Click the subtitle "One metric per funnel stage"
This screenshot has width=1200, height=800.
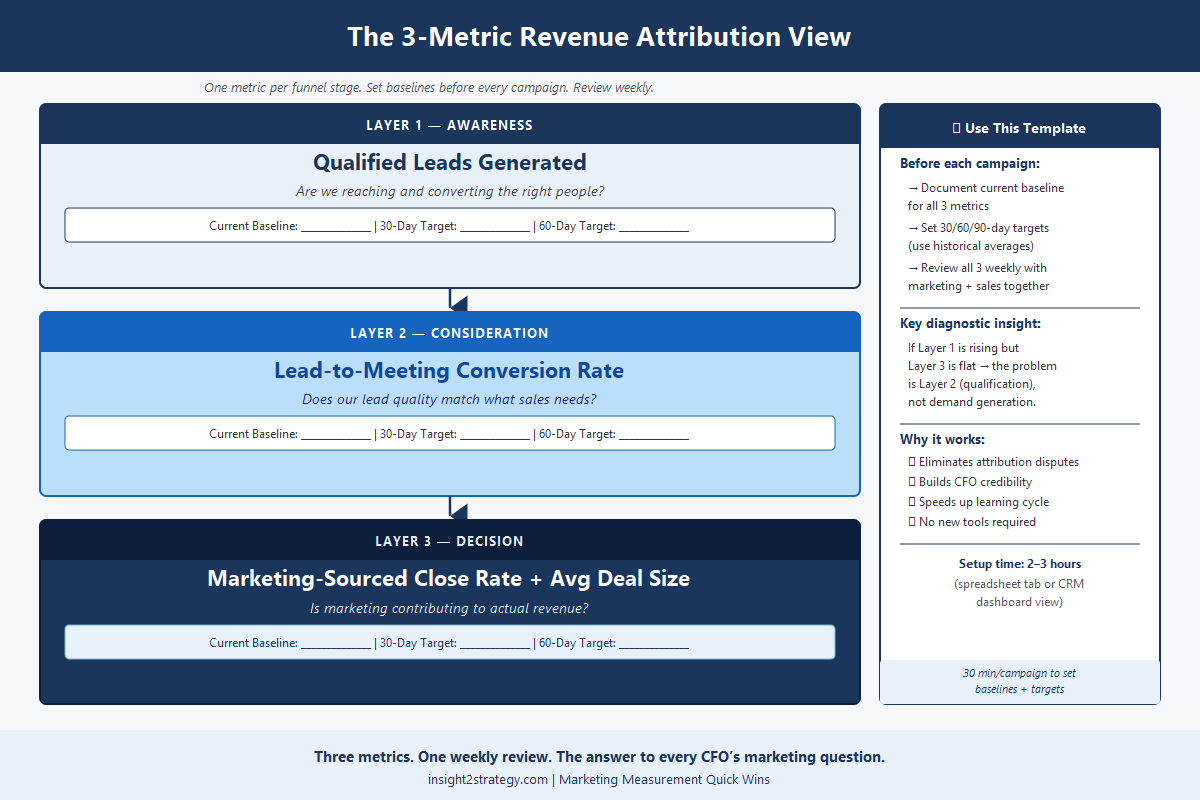282,87
